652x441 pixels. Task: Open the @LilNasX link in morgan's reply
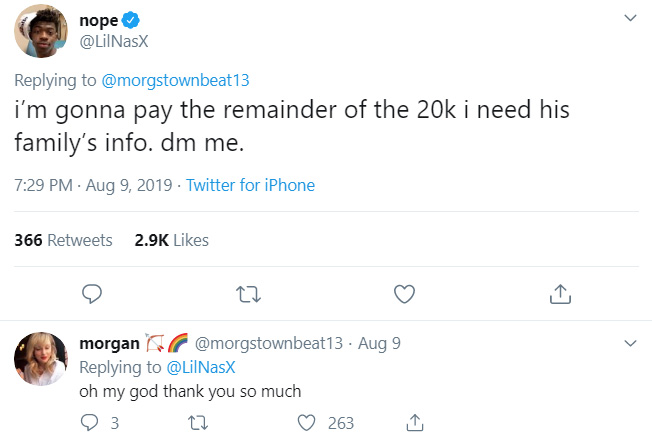click(201, 367)
